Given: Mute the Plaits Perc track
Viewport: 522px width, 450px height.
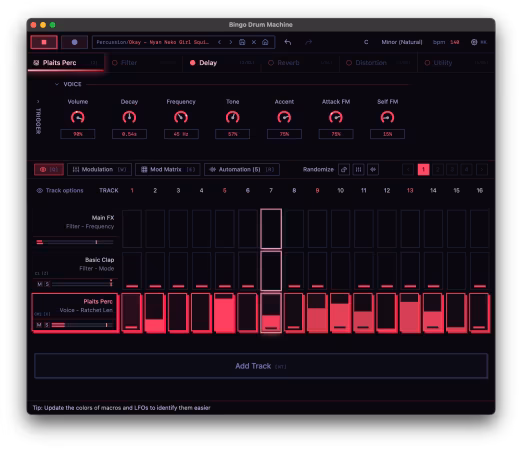Looking at the screenshot, I should click(39, 325).
